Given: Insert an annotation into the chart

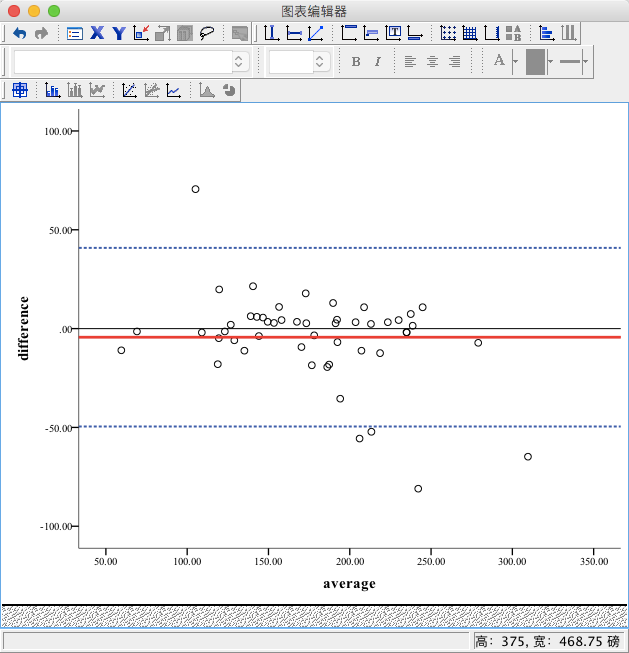Looking at the screenshot, I should (371, 33).
